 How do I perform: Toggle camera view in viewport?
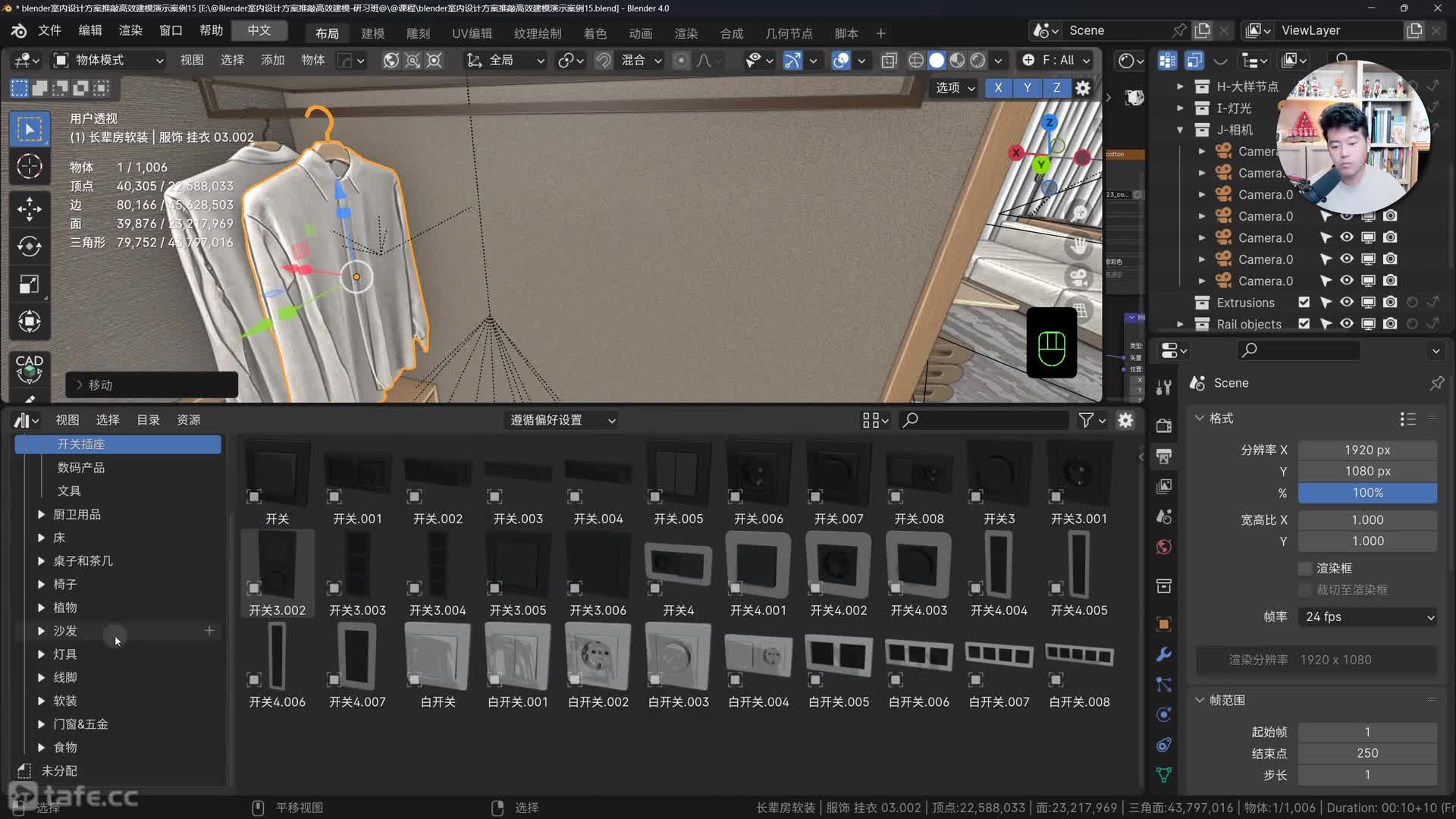click(1079, 278)
